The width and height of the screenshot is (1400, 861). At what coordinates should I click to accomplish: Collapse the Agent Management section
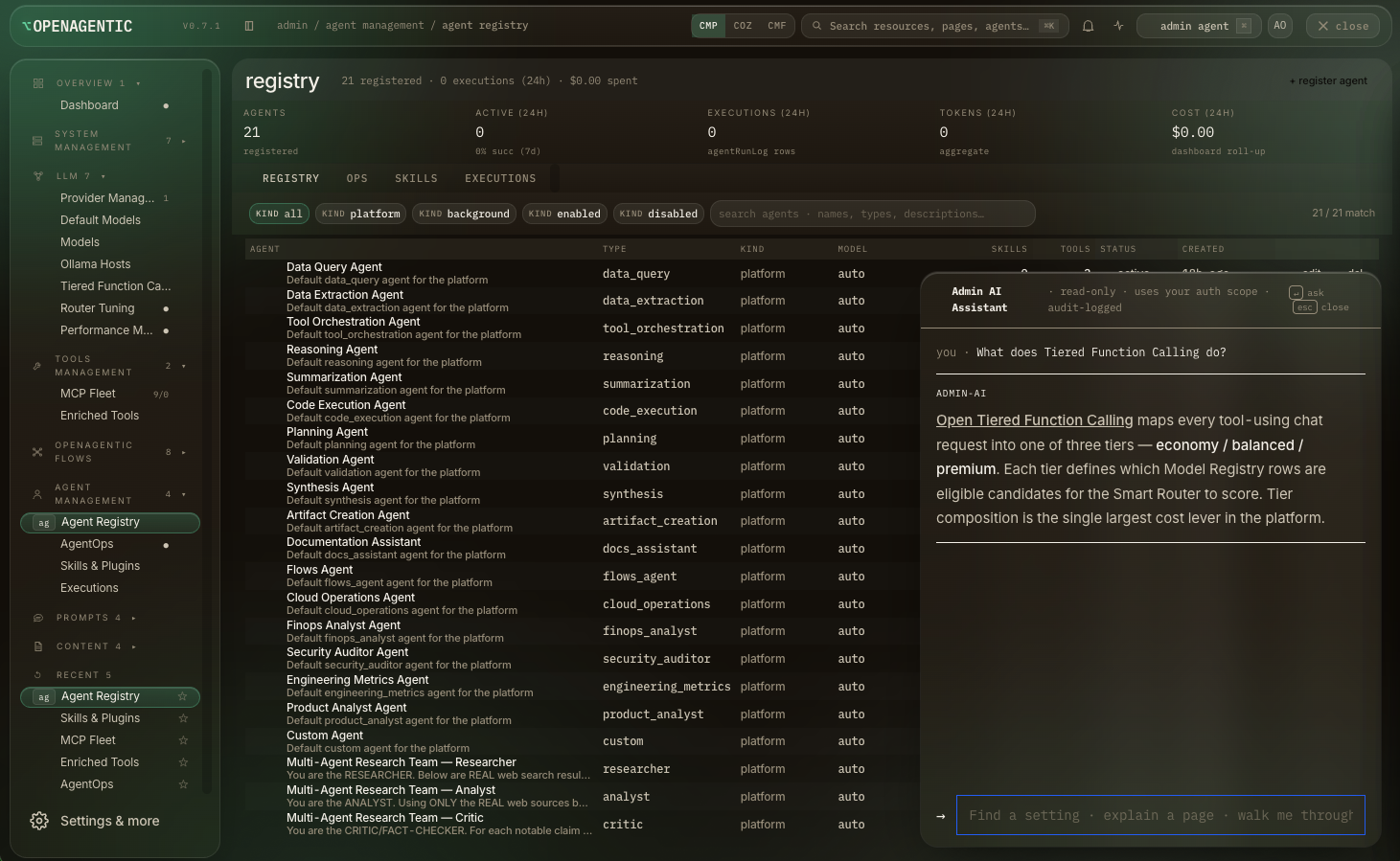coord(183,494)
